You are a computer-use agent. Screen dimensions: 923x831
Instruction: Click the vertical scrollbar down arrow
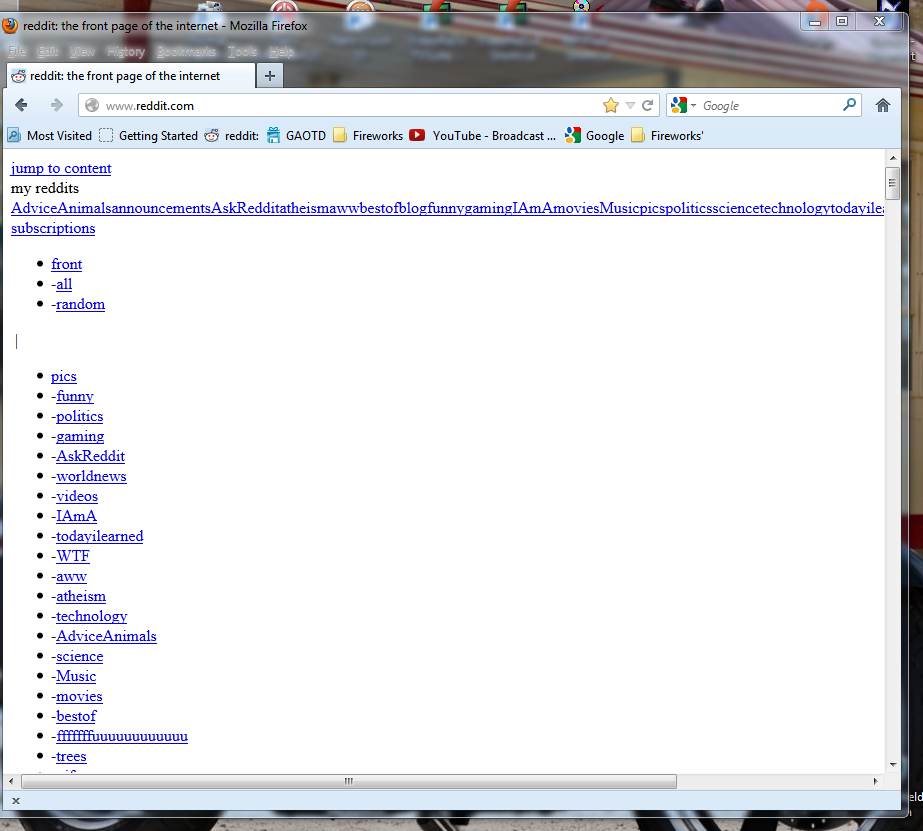pos(893,765)
